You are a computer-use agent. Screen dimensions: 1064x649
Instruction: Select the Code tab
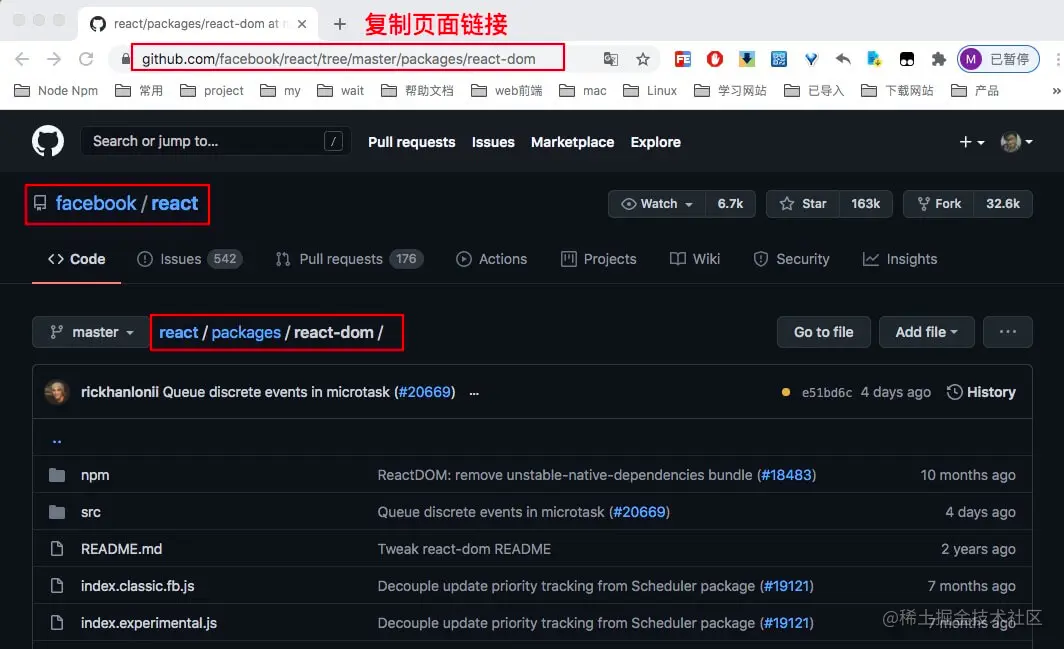click(77, 259)
